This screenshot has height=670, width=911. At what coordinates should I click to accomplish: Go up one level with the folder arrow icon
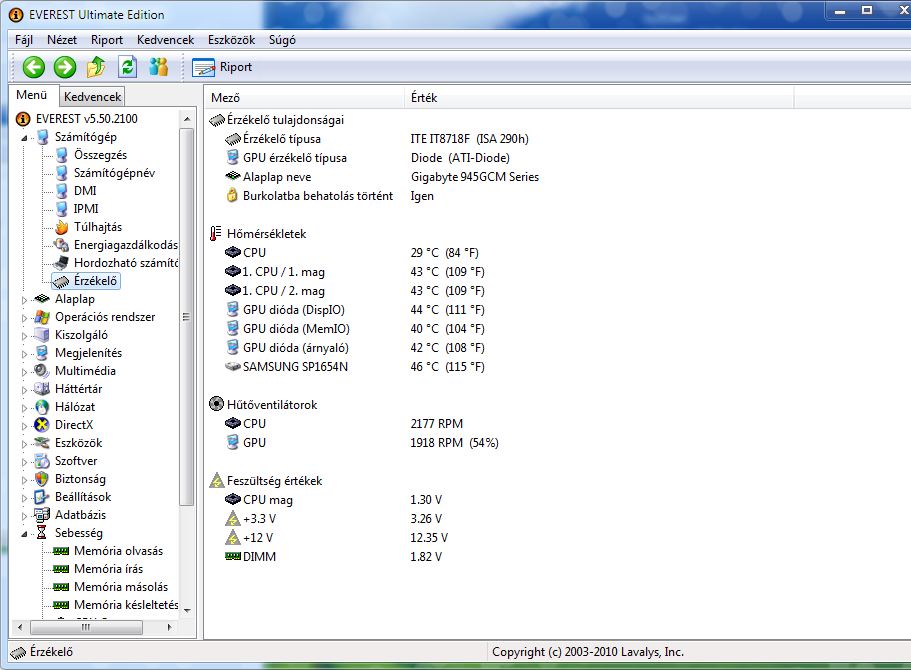tap(96, 67)
